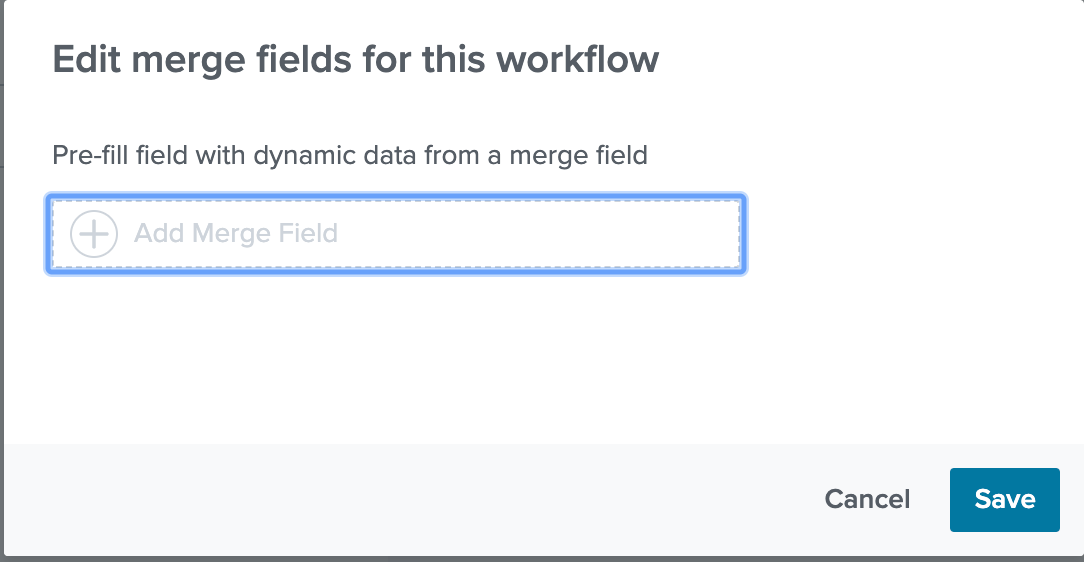Confirm the workflow merge fields with Save

coord(1004,499)
